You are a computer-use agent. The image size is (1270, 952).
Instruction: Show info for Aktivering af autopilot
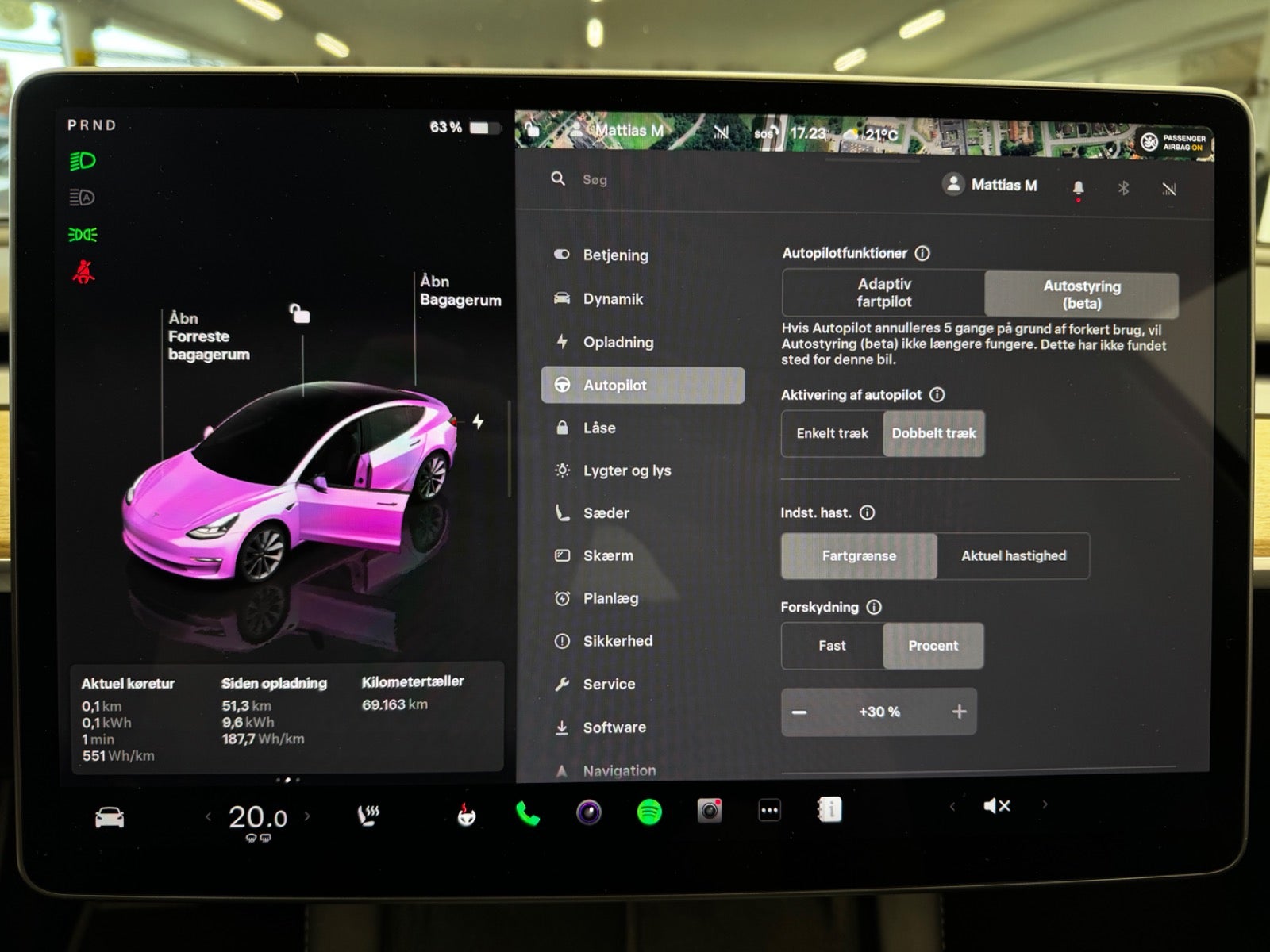tap(937, 394)
